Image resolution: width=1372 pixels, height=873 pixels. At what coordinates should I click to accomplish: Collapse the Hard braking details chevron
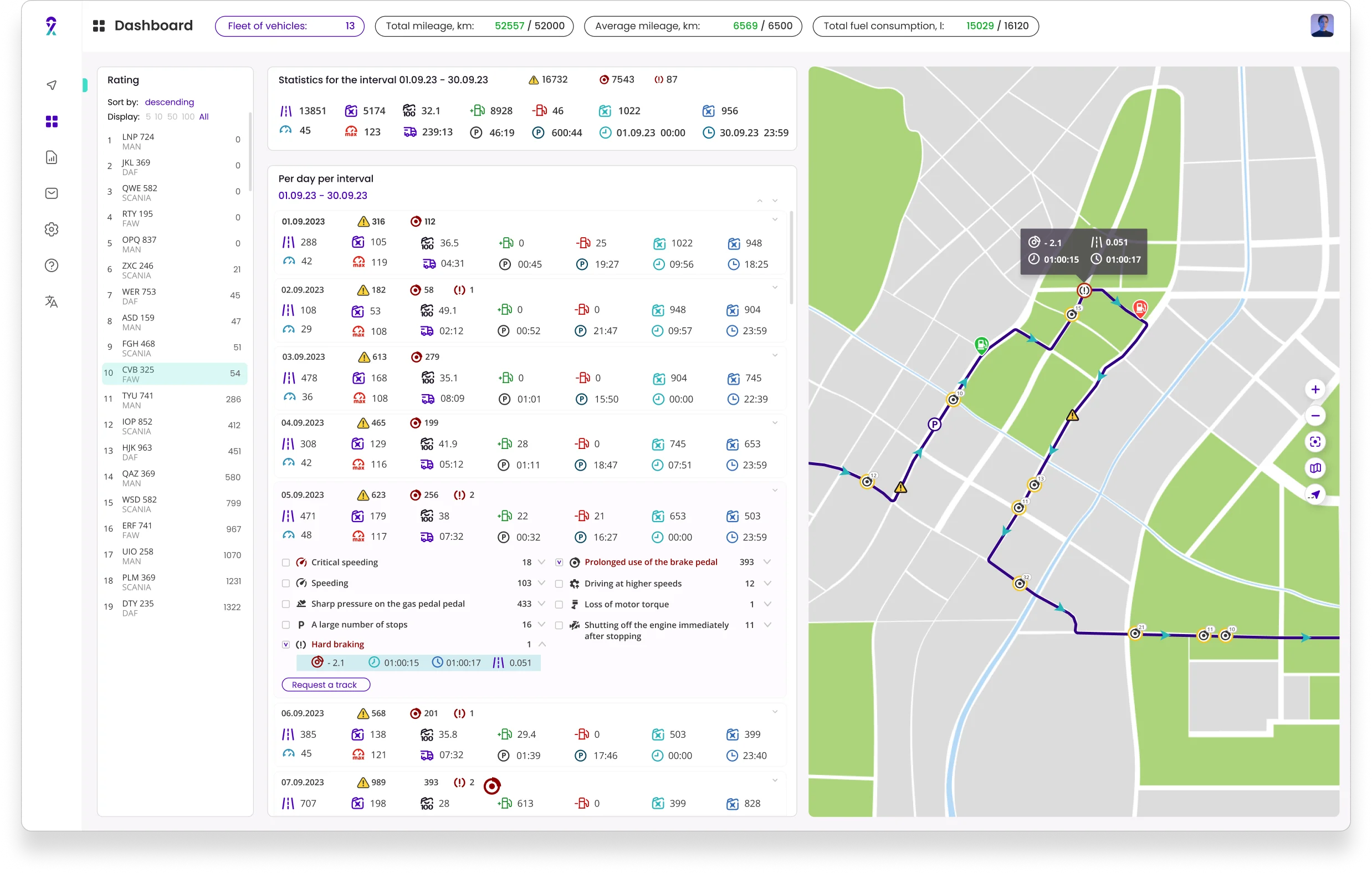542,645
